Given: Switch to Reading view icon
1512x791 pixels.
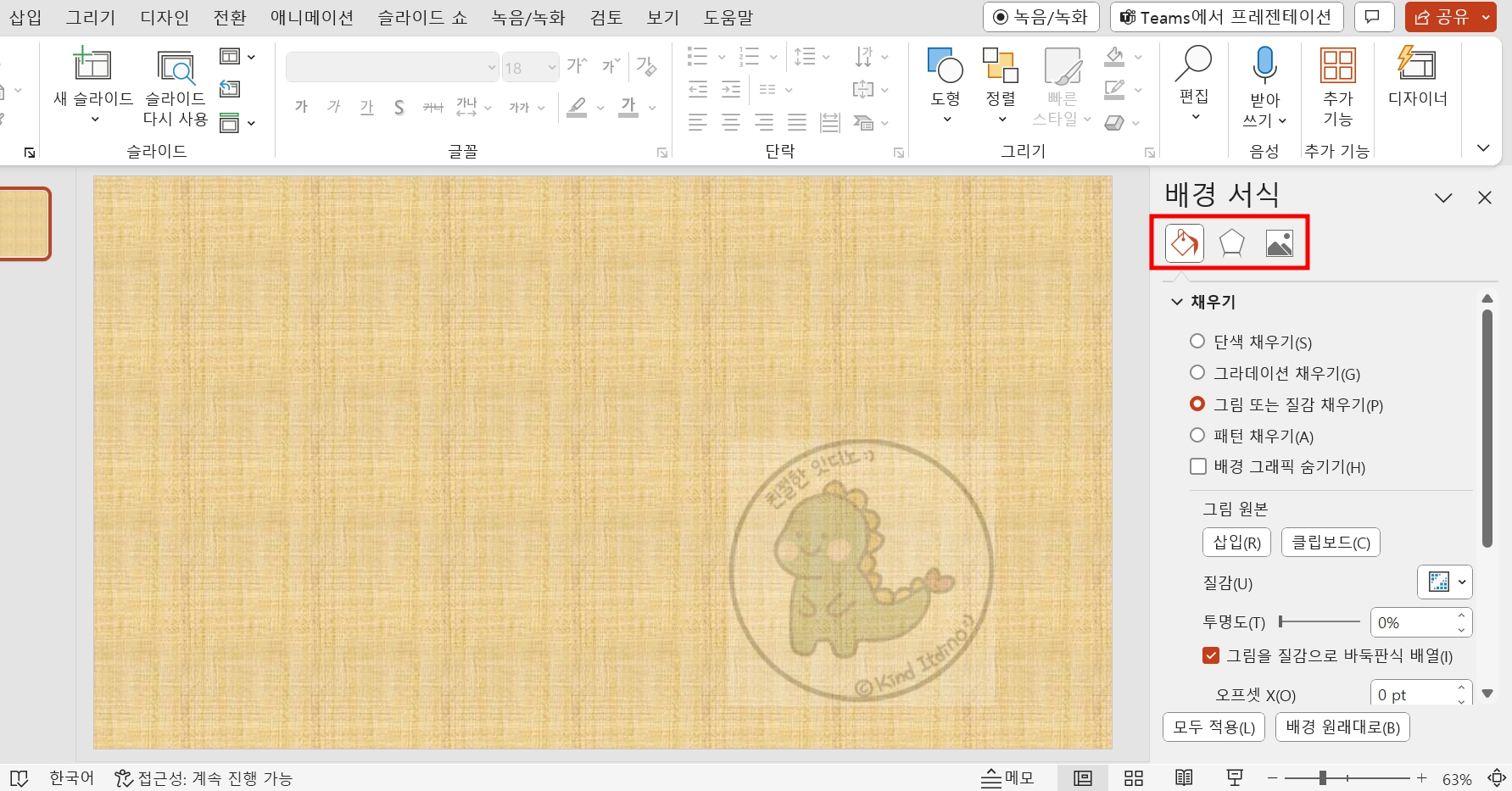Looking at the screenshot, I should (x=1184, y=778).
